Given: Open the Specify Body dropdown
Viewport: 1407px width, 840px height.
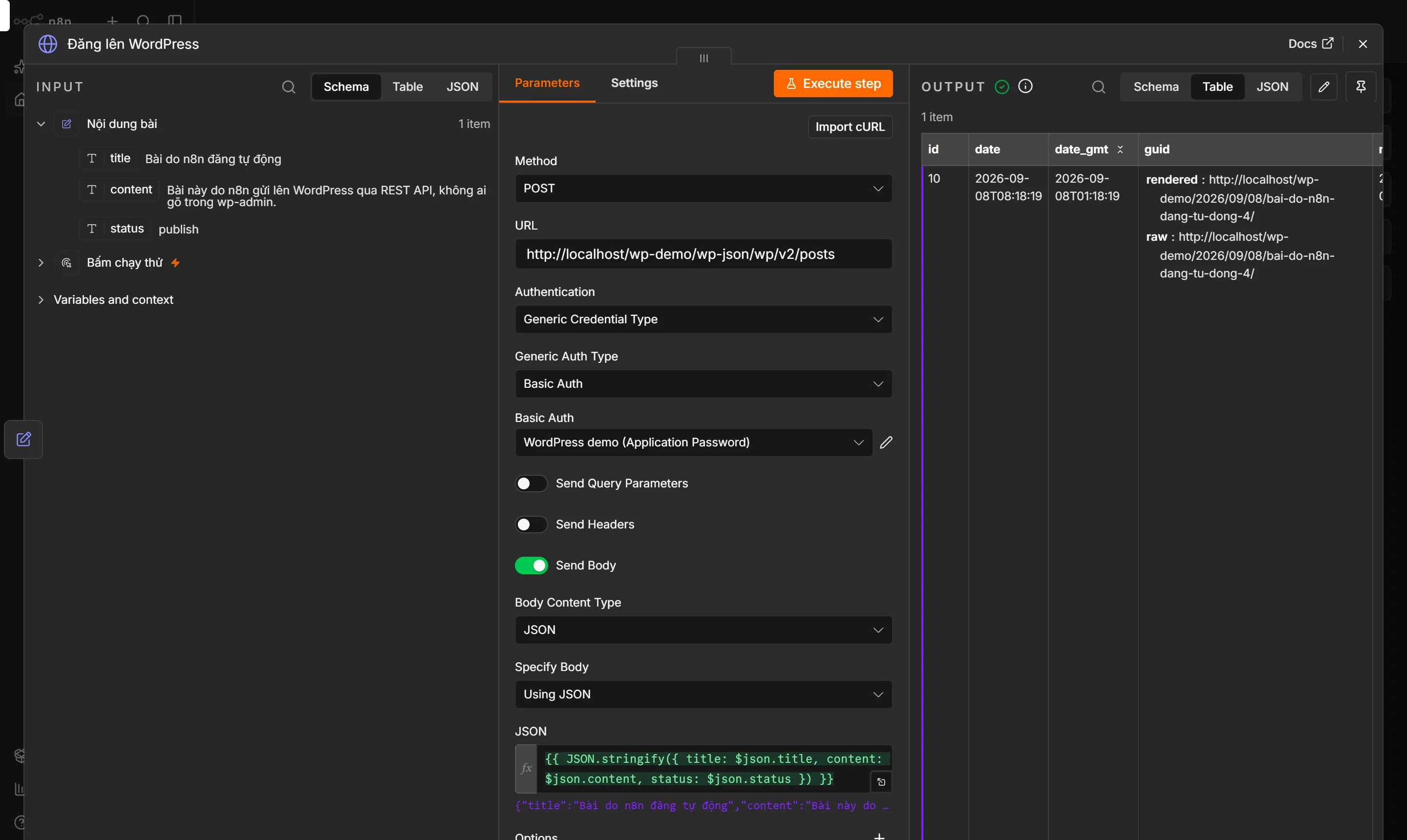Looking at the screenshot, I should click(703, 694).
